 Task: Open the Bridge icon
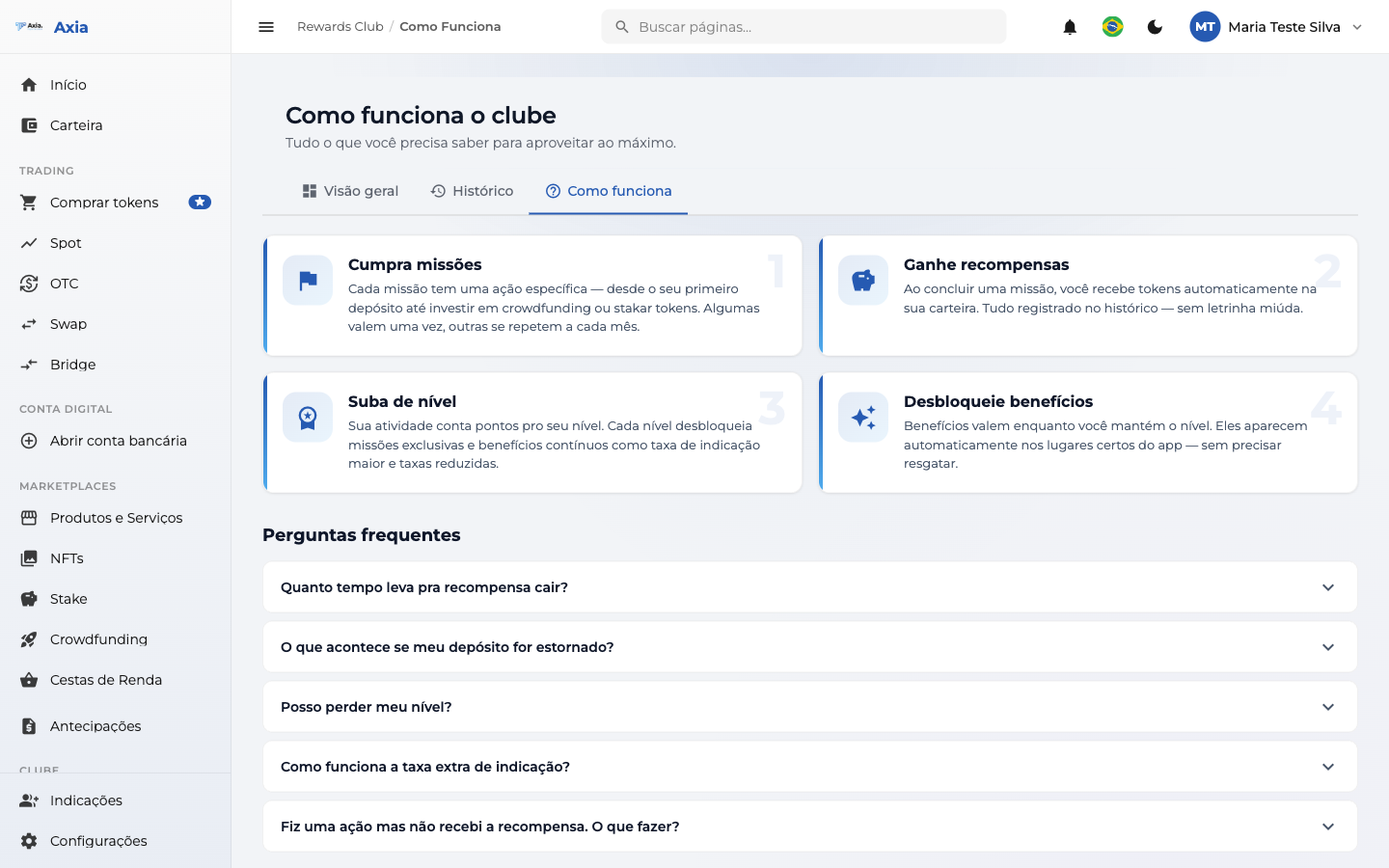click(x=29, y=365)
